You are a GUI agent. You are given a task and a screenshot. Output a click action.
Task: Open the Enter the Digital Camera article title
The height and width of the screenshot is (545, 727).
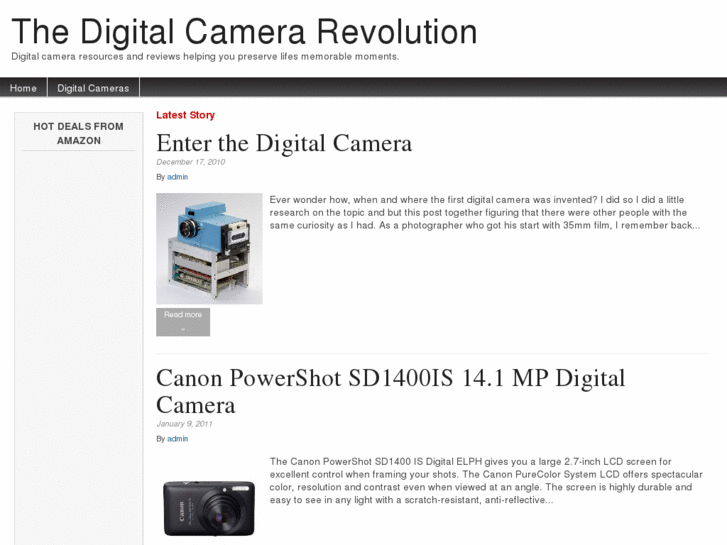coord(284,143)
